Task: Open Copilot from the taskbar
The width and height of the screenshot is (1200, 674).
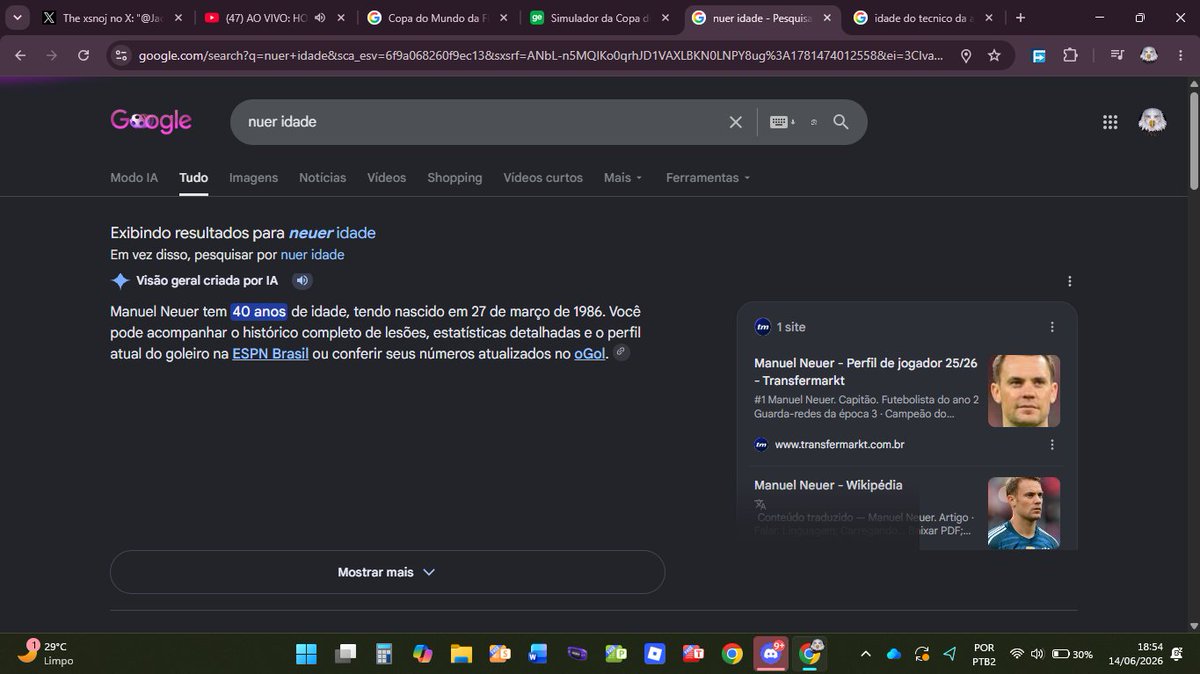Action: coord(422,654)
